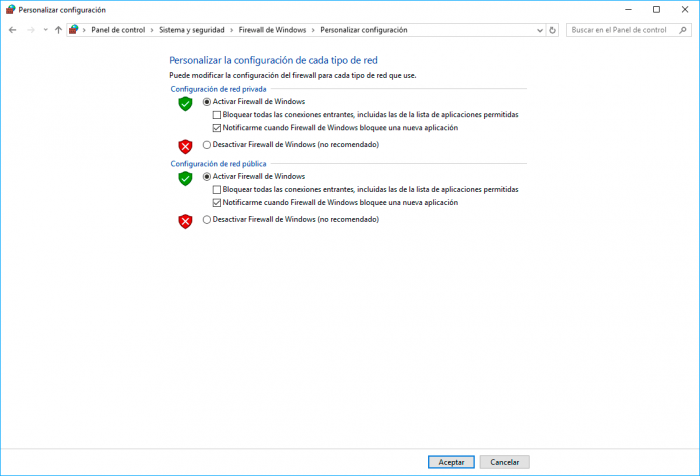This screenshot has height=476, width=700.
Task: Refresh the page with the refresh icon
Action: click(552, 30)
